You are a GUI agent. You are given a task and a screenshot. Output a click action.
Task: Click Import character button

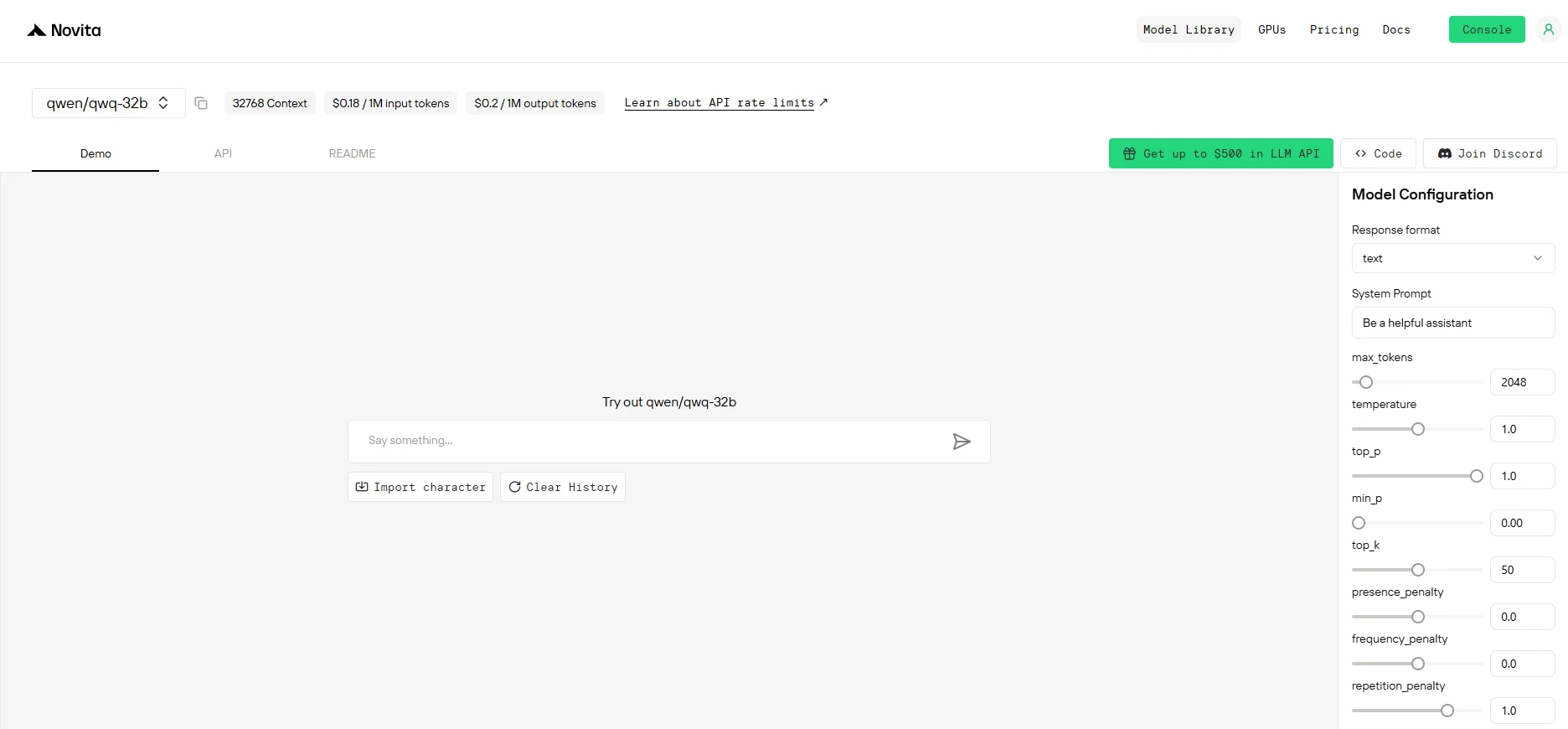(x=420, y=487)
